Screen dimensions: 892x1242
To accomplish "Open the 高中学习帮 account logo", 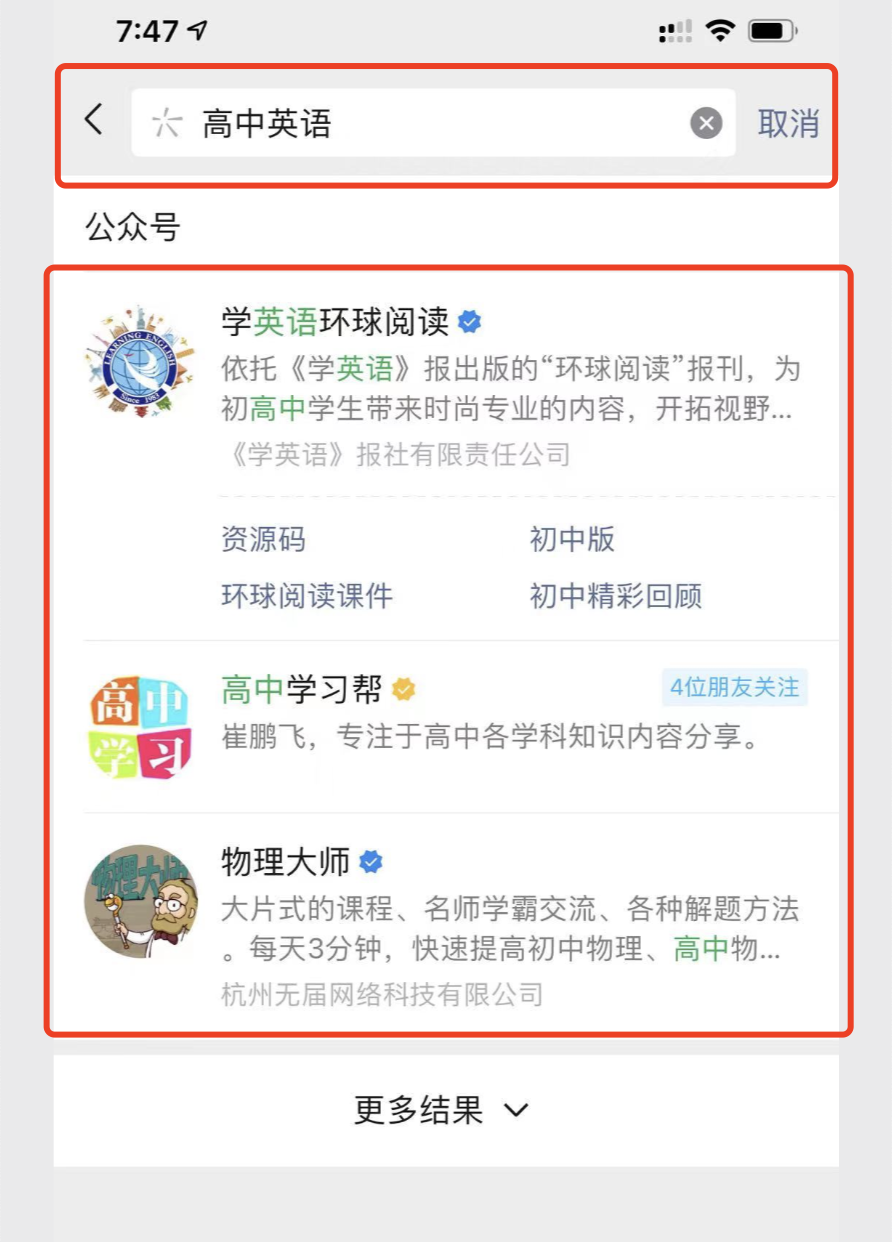I will tap(139, 727).
